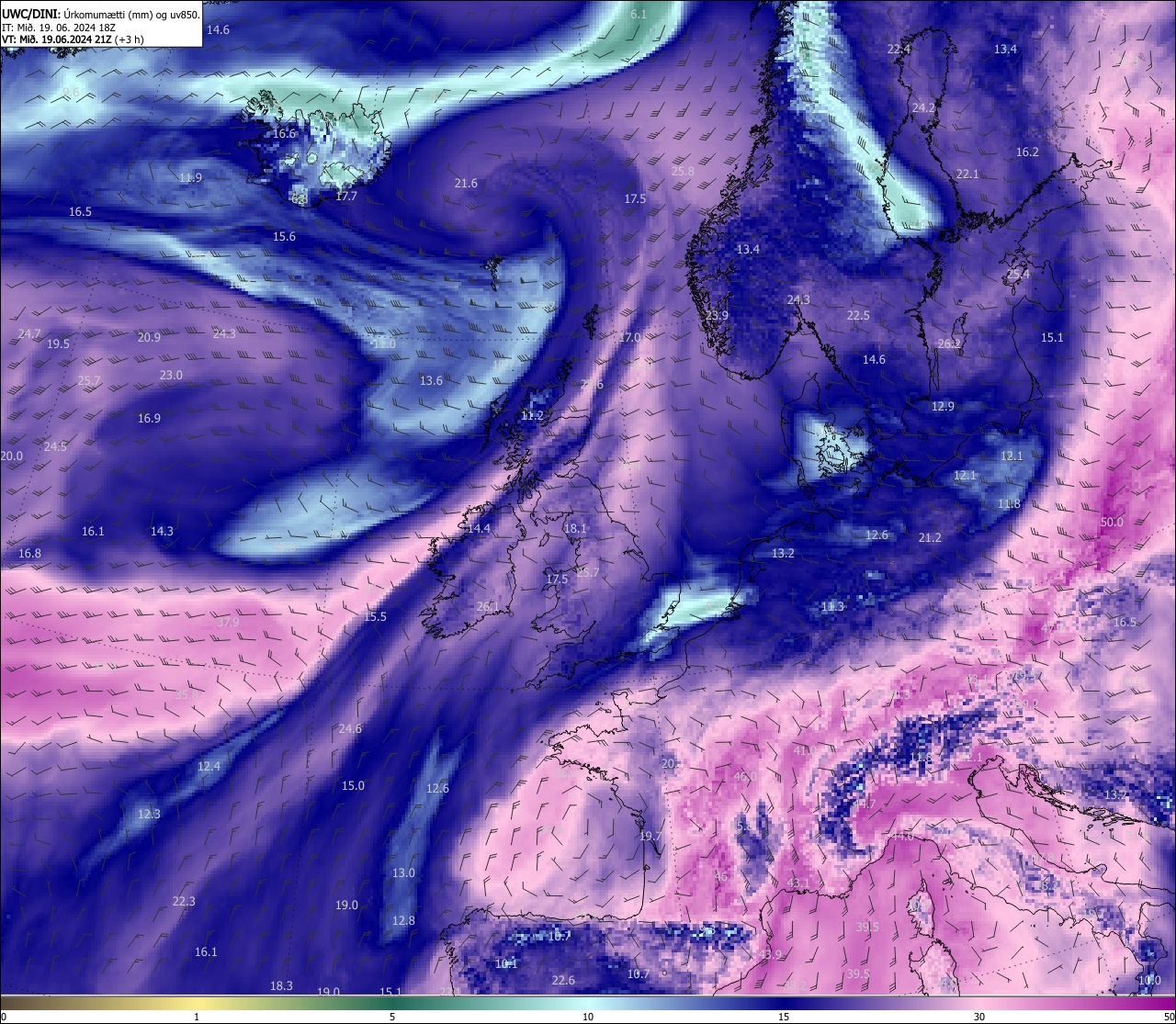Select the 20.9 value label
Screen dimensions: 1176x1024
click(x=149, y=338)
